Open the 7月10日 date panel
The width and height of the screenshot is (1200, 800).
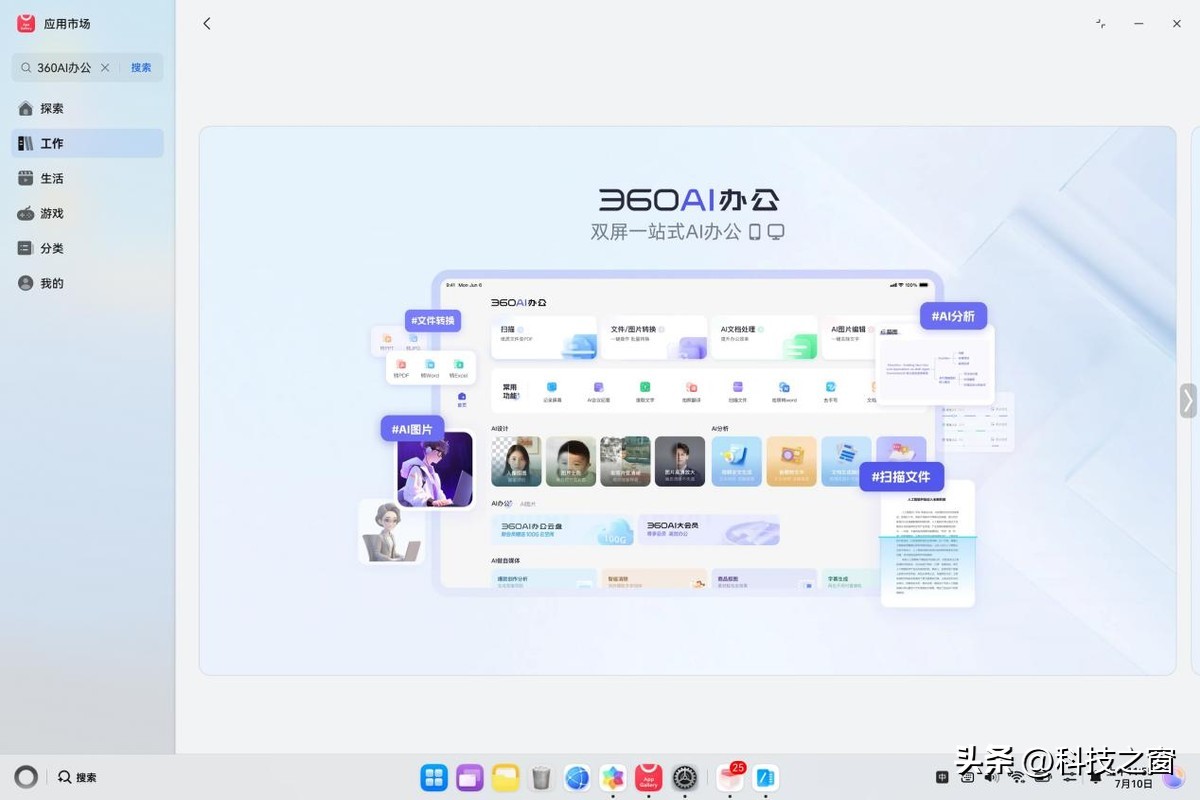1134,783
